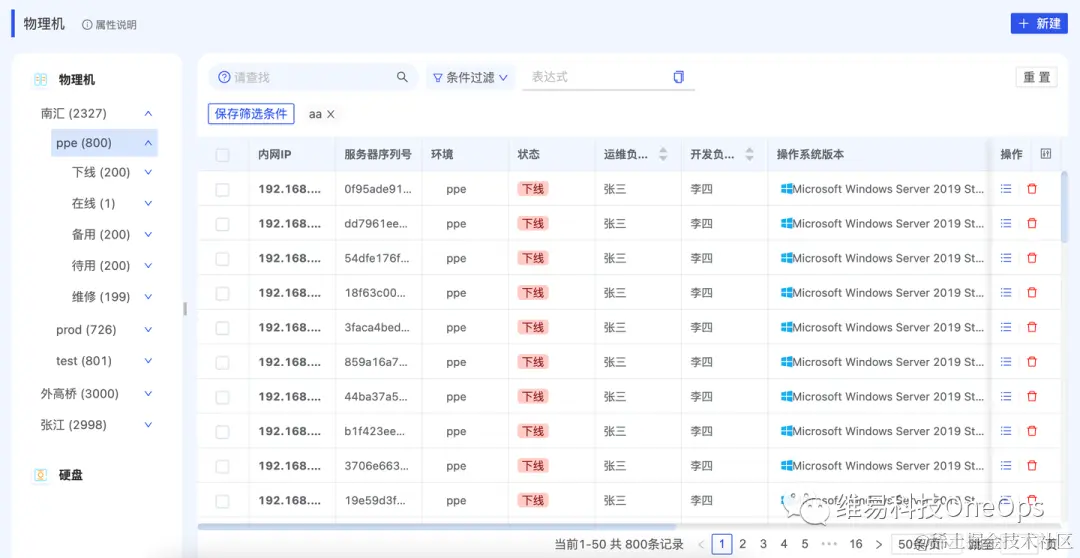Remove the aa filter tag

pyautogui.click(x=331, y=114)
